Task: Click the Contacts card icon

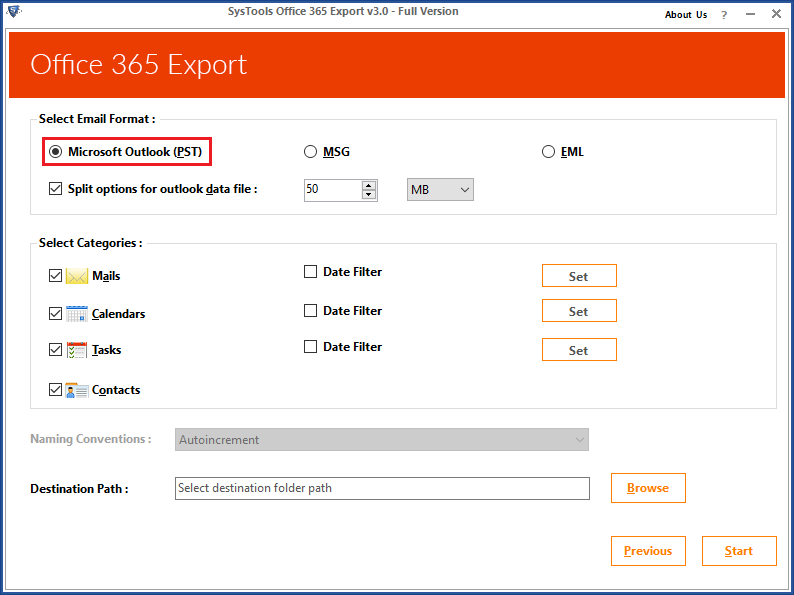Action: 77,390
